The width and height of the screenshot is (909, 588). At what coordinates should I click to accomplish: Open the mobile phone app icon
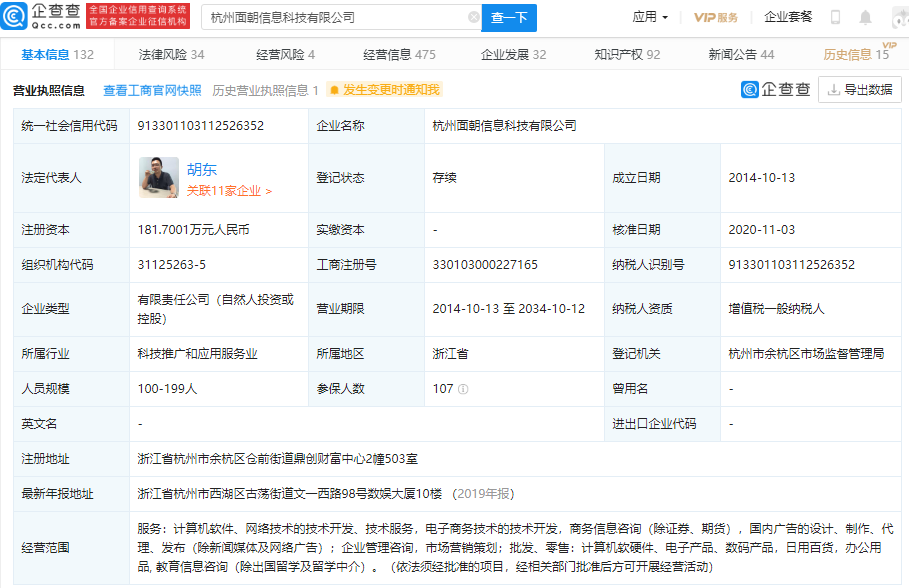(835, 17)
